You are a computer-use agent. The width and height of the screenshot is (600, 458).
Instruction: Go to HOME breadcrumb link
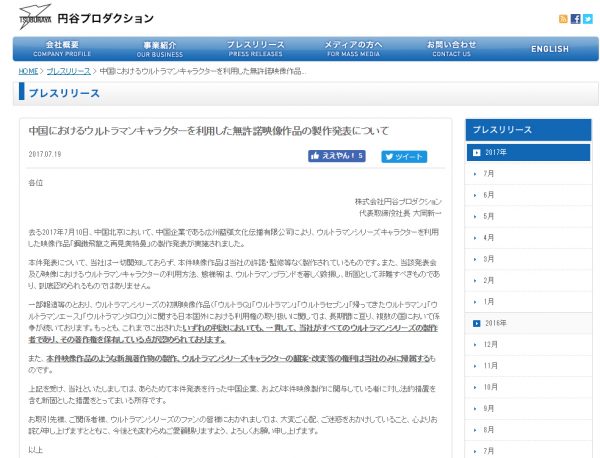tap(28, 71)
